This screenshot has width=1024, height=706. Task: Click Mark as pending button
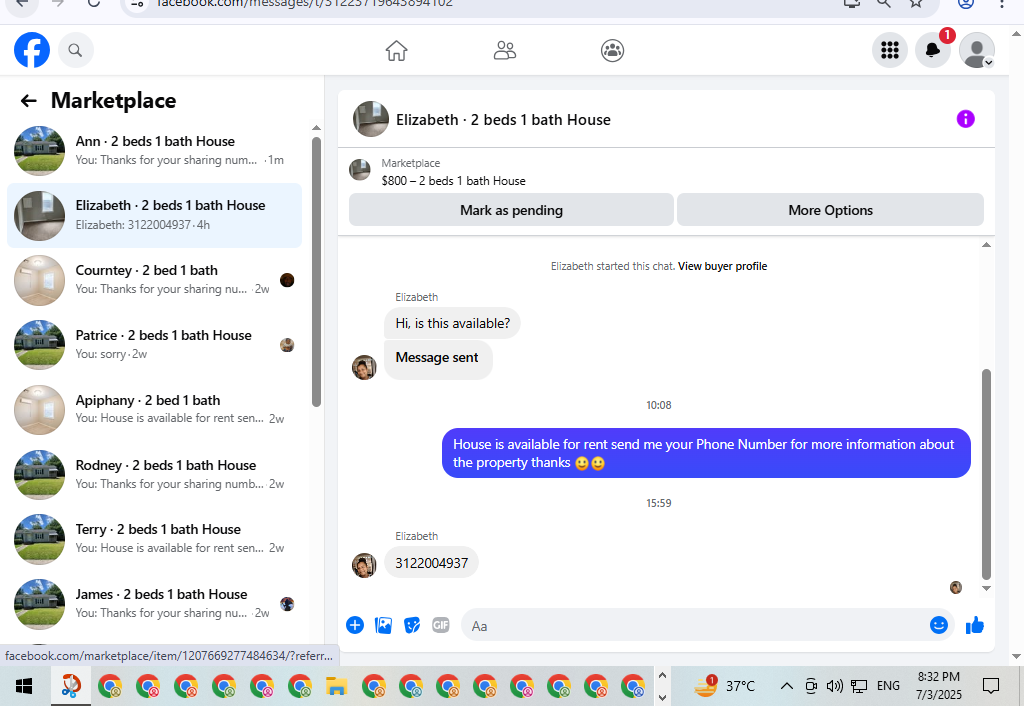coord(511,210)
